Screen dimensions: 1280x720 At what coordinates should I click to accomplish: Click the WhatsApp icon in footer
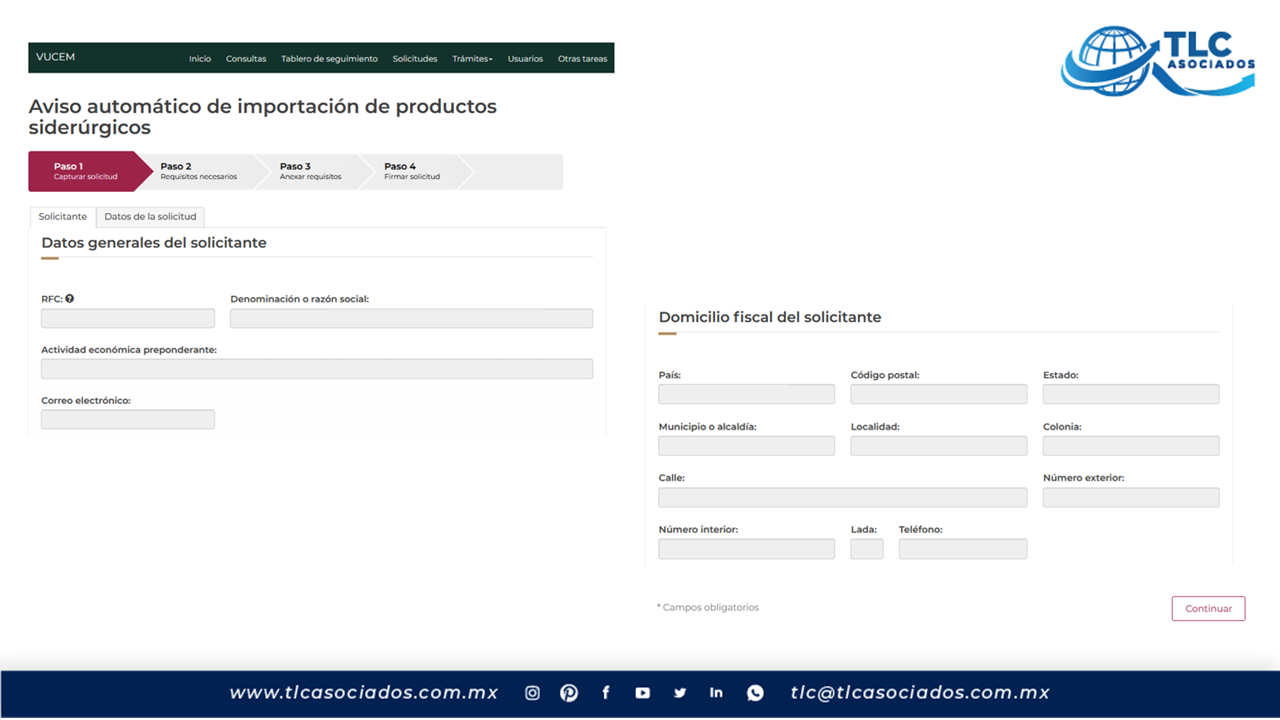click(x=755, y=693)
